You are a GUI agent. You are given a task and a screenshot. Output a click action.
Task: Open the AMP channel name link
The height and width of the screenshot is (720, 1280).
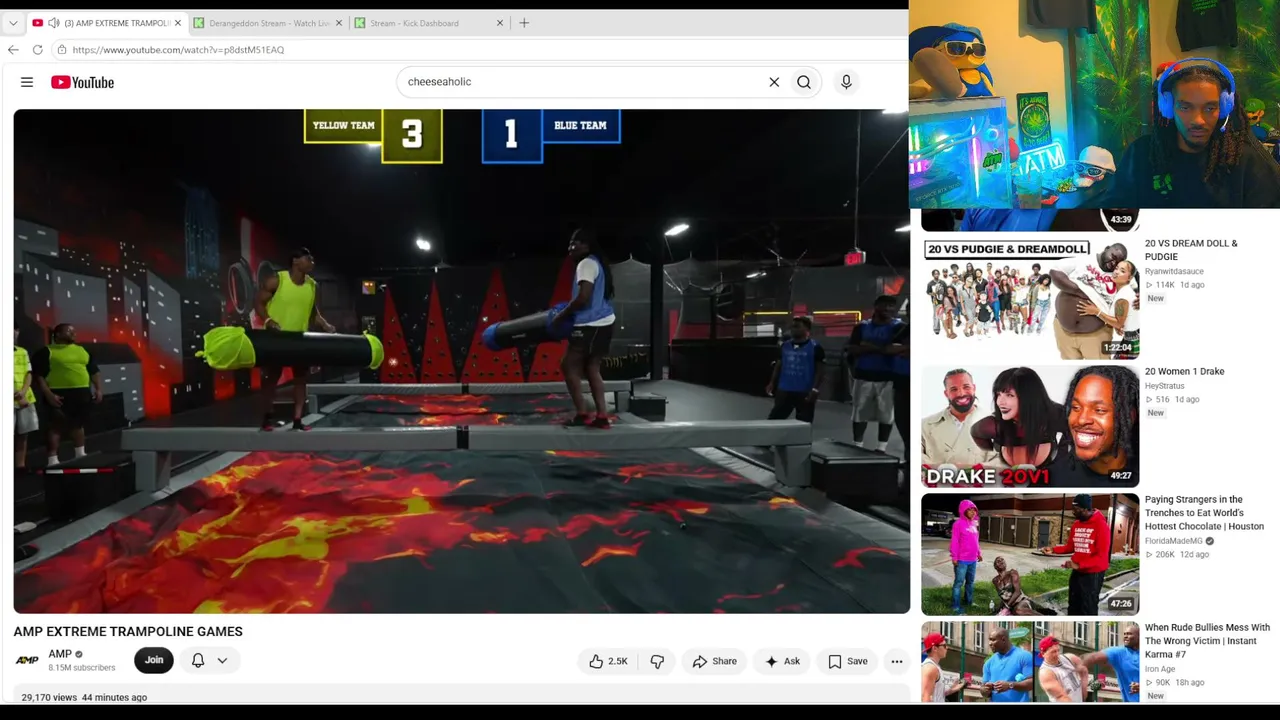point(60,654)
